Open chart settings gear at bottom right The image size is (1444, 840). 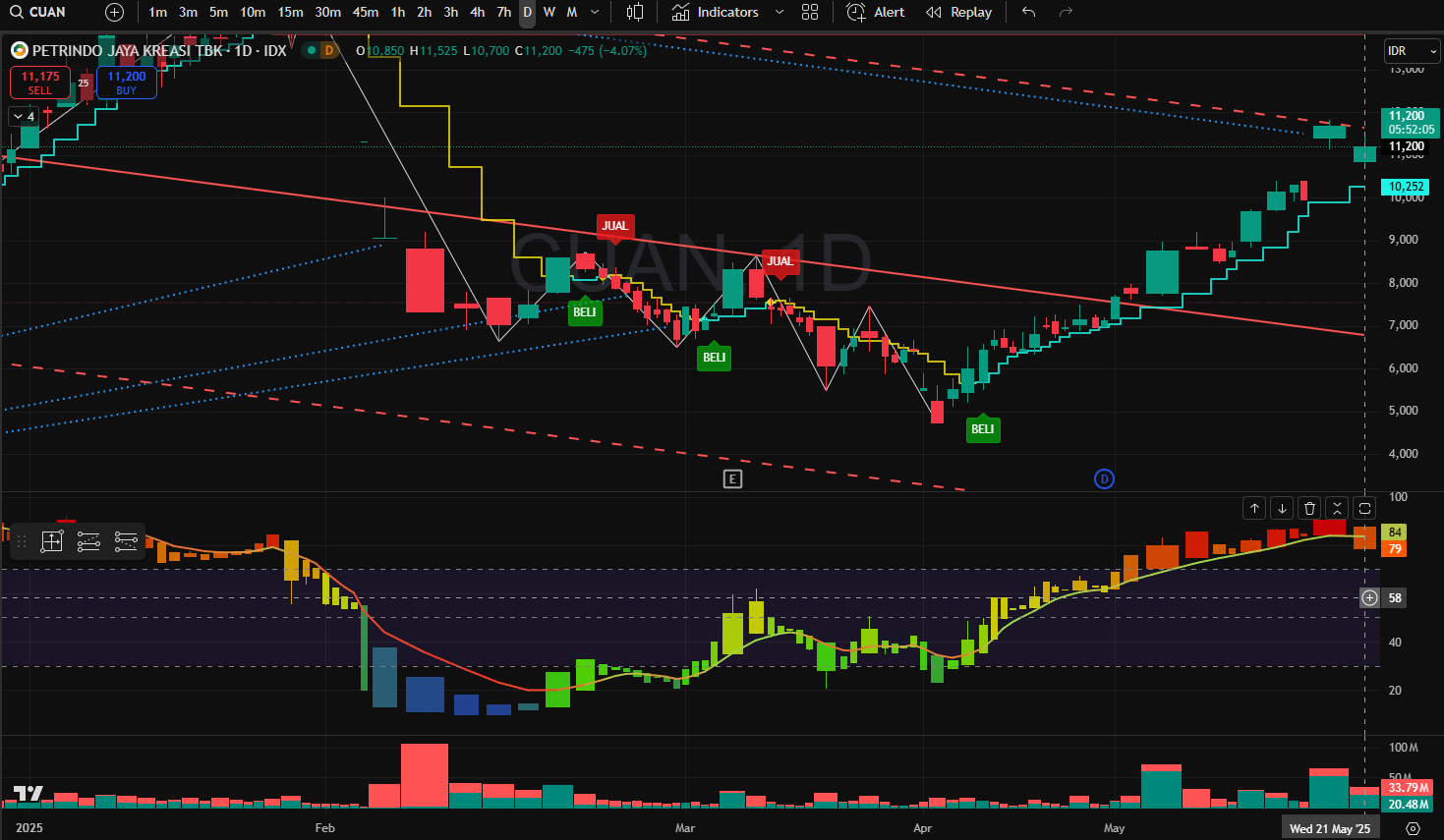pyautogui.click(x=1414, y=828)
